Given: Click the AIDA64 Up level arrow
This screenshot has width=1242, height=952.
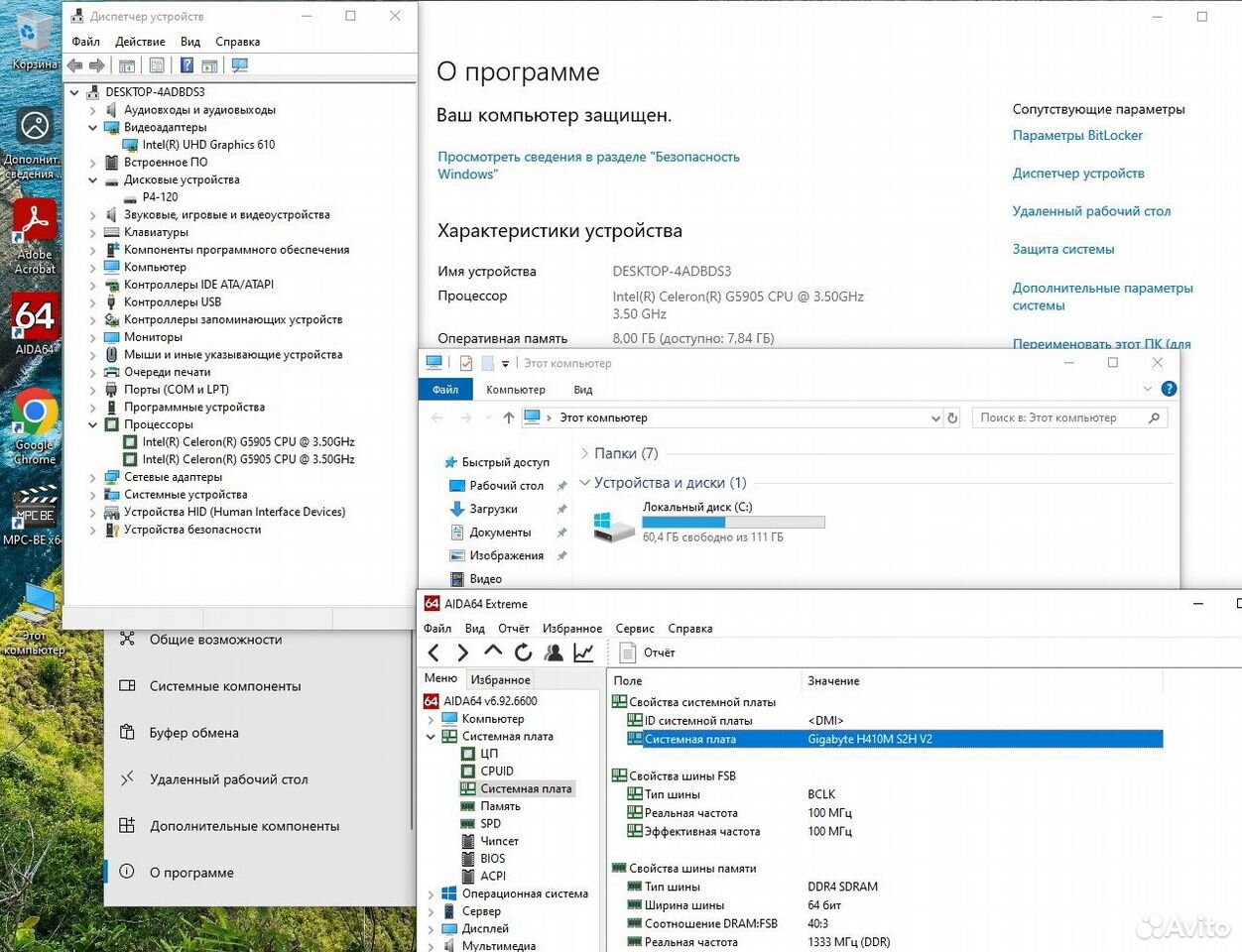Looking at the screenshot, I should pyautogui.click(x=493, y=652).
